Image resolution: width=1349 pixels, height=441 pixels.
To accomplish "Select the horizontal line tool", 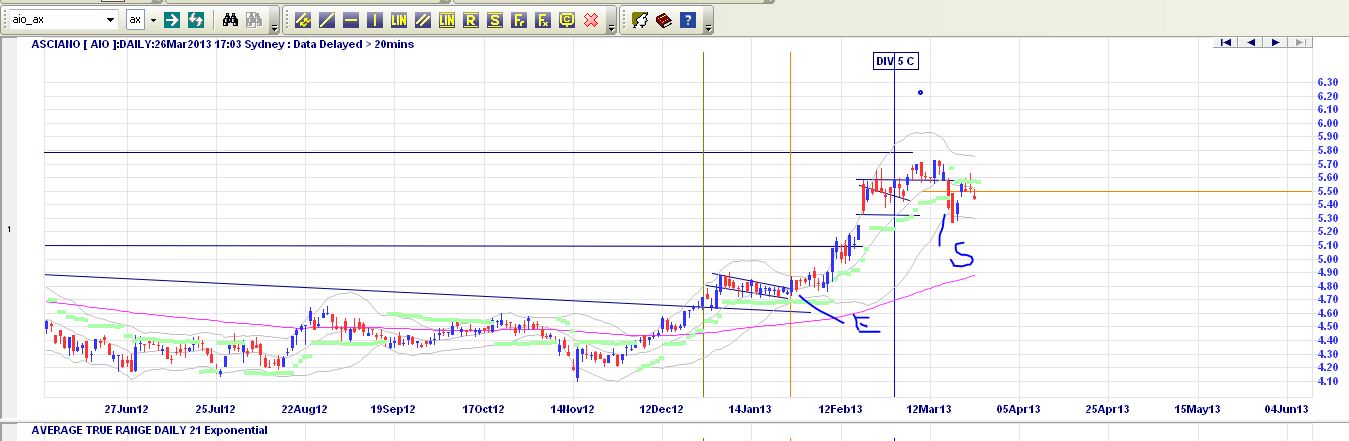I will point(351,19).
